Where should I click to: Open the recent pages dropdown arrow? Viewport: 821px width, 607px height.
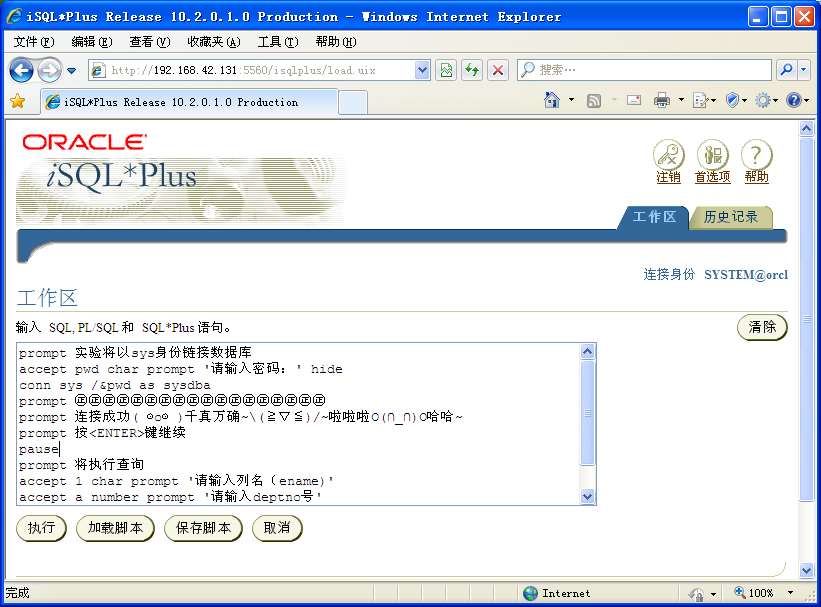[72, 70]
